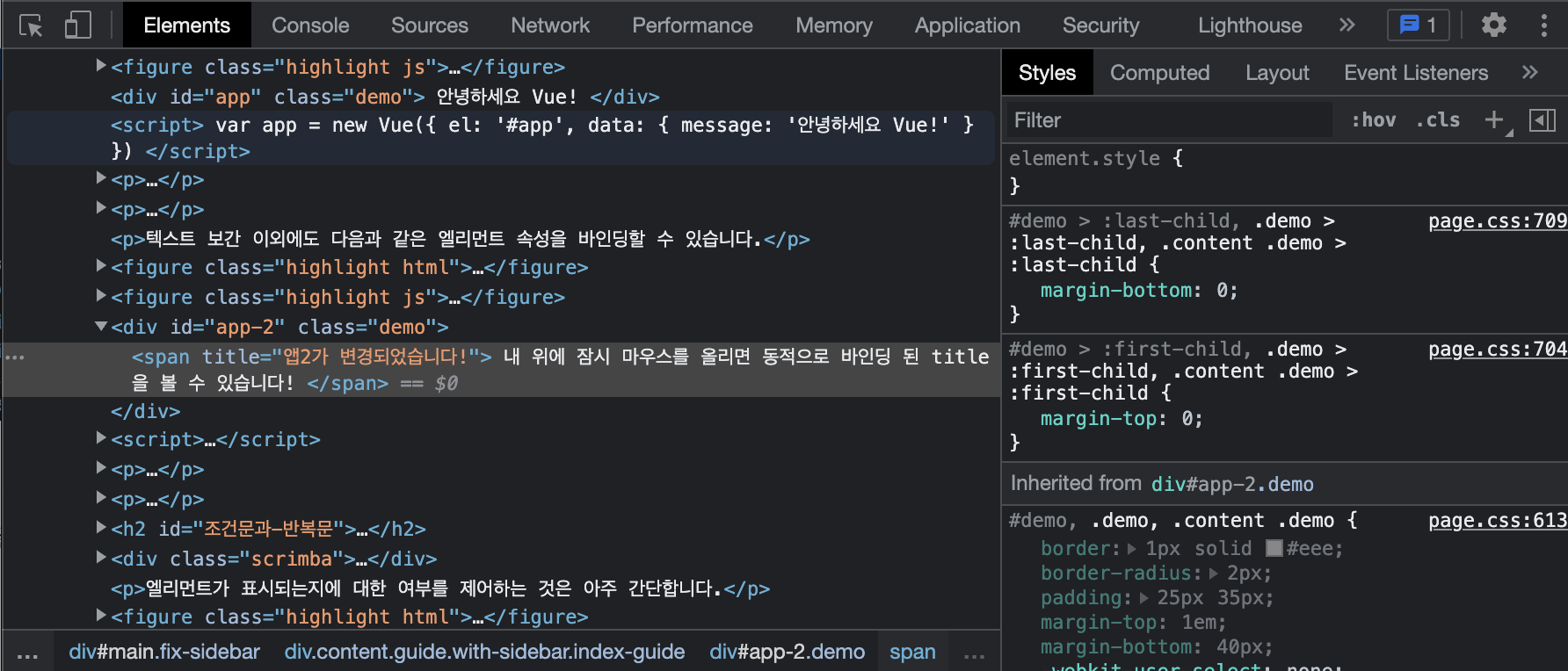Switch to the Computed styles tab
The width and height of the screenshot is (1568, 671).
[1160, 73]
